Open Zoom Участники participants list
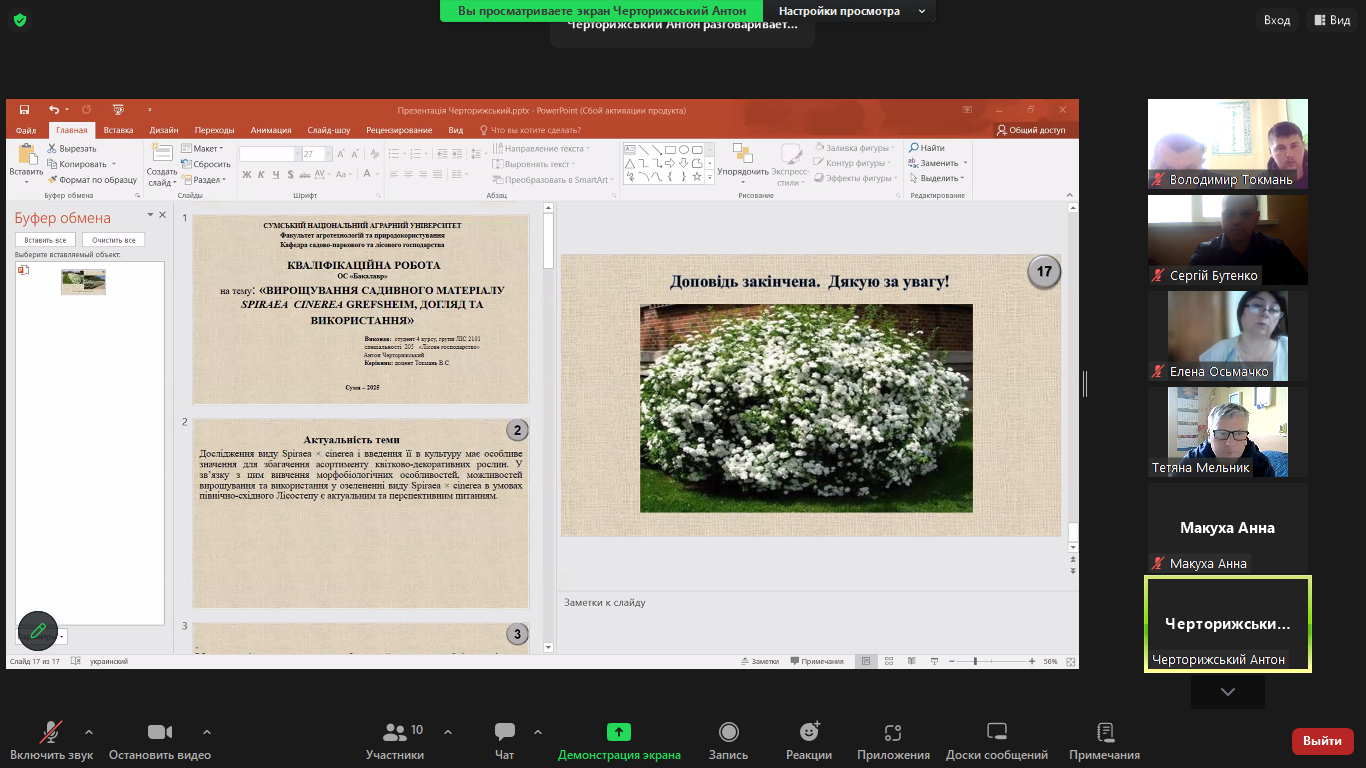The height and width of the screenshot is (768, 1366). [395, 741]
